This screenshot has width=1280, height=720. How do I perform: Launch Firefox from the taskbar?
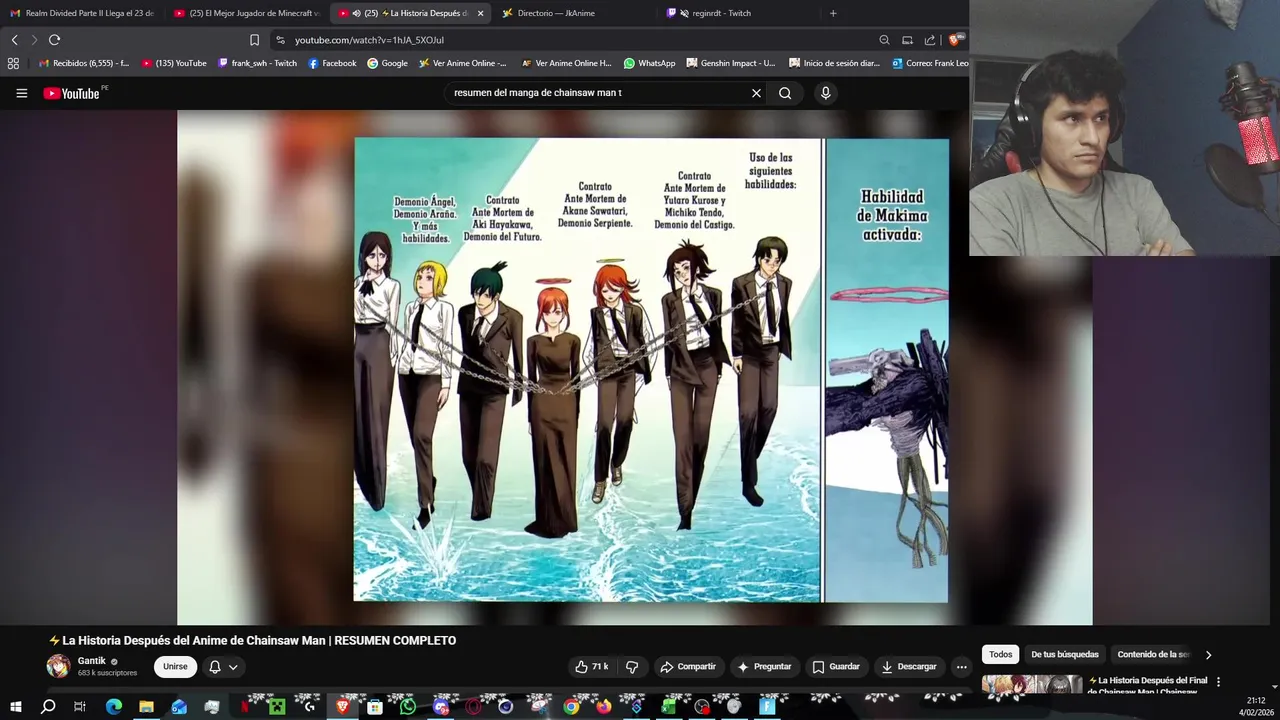(603, 707)
